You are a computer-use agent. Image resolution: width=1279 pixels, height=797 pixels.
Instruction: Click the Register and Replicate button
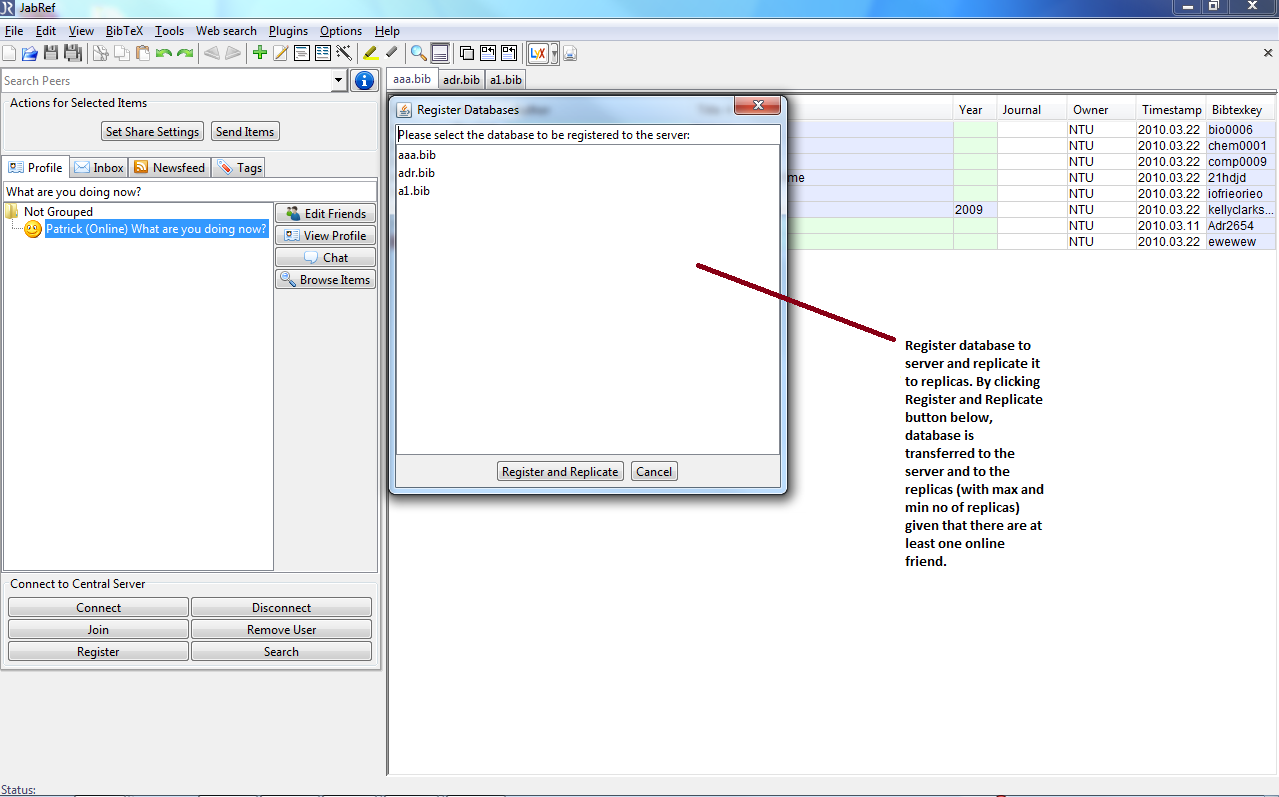[x=560, y=471]
